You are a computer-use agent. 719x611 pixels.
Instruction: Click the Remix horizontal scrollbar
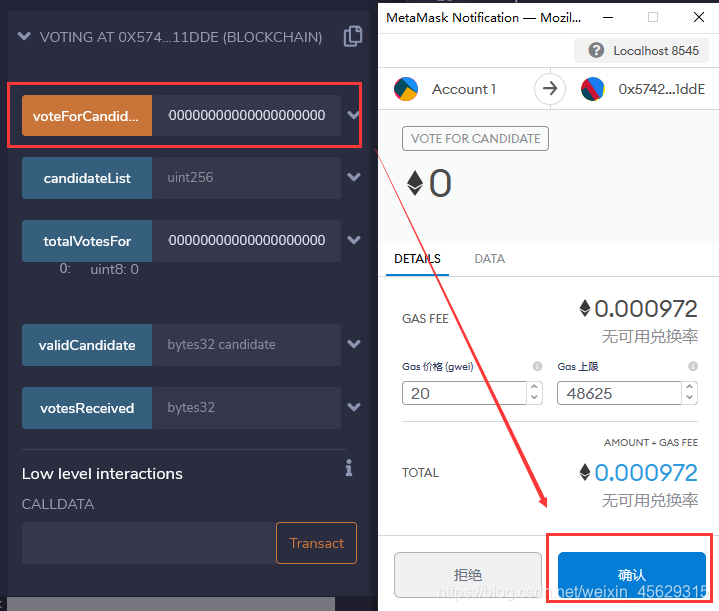tap(171, 604)
